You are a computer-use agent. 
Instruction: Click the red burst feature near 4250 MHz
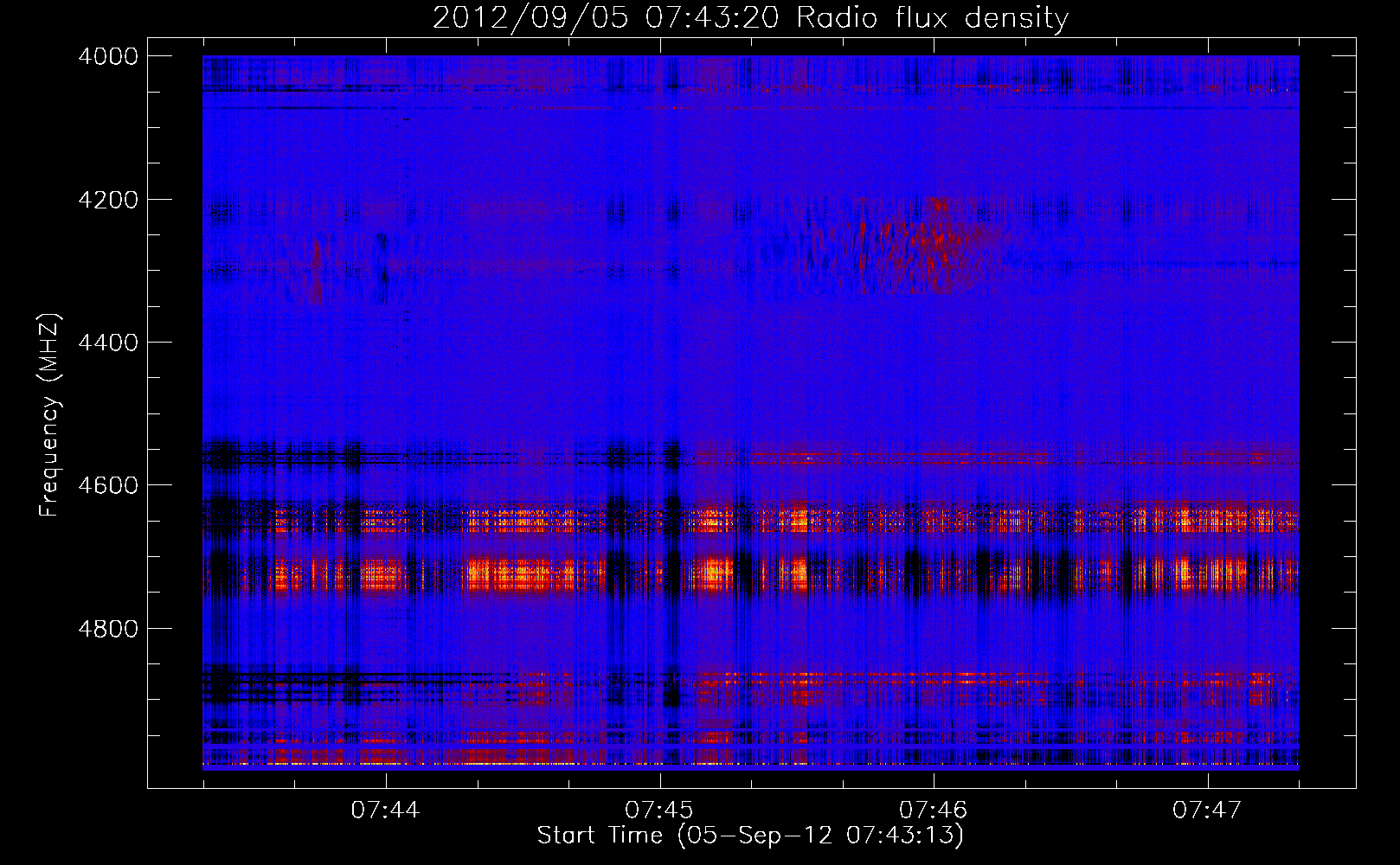(x=926, y=244)
